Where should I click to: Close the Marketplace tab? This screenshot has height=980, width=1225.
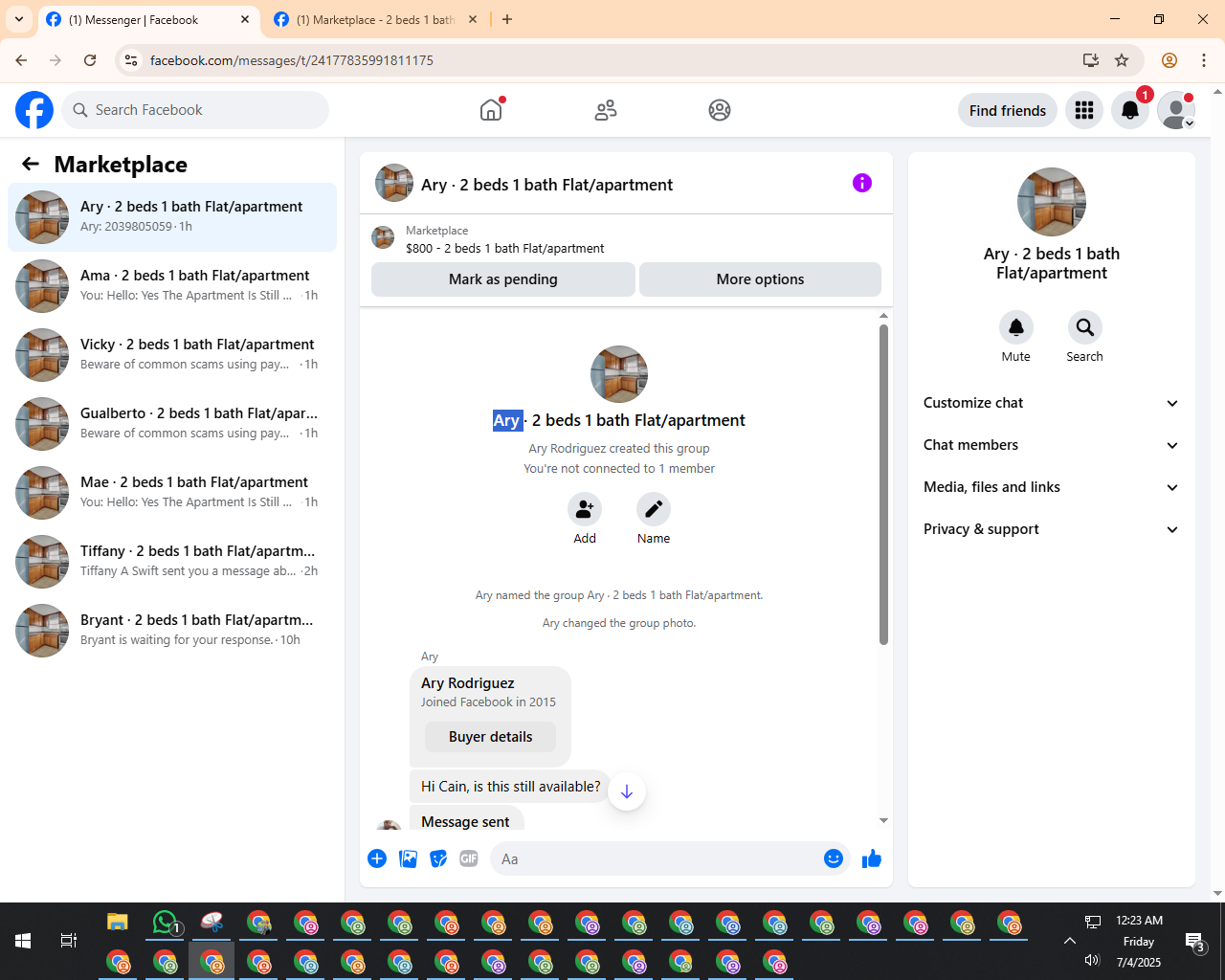(x=472, y=19)
